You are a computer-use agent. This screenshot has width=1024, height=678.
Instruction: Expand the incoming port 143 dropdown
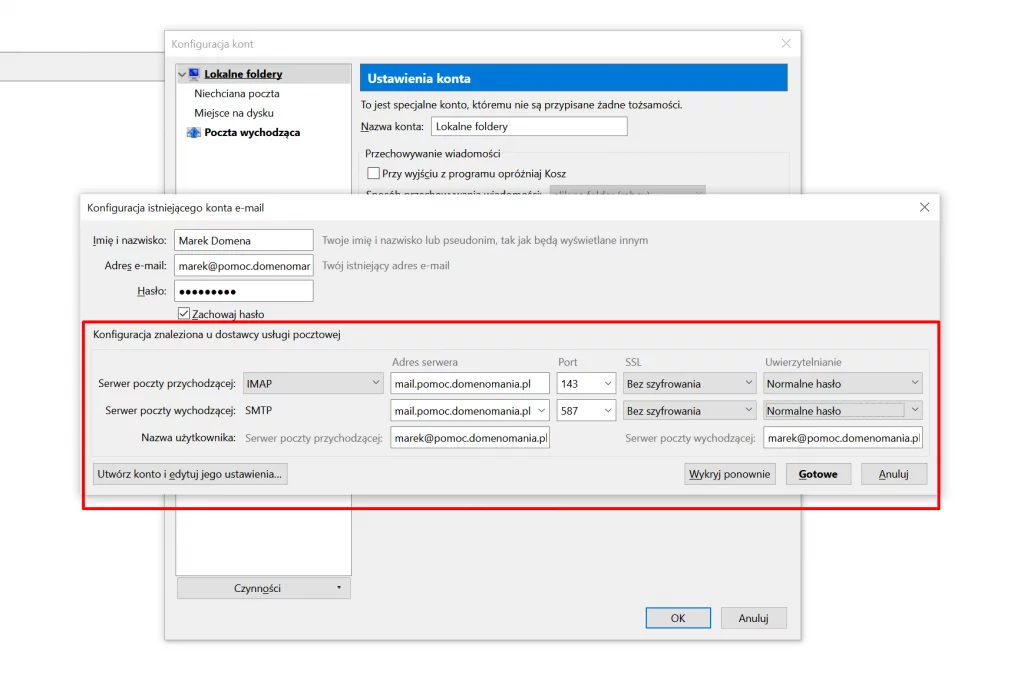[x=586, y=383]
